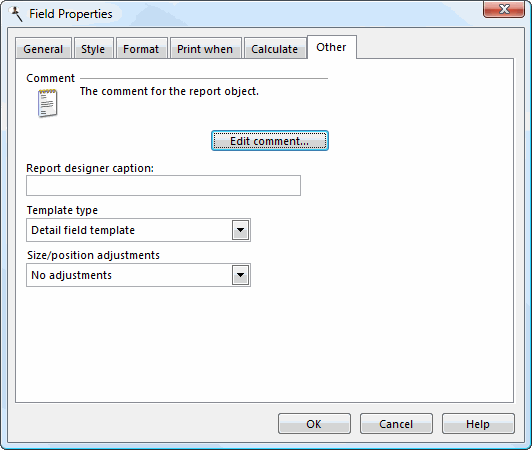Close the Field Properties dialog
Viewport: 532px width, 450px height.
504,9
